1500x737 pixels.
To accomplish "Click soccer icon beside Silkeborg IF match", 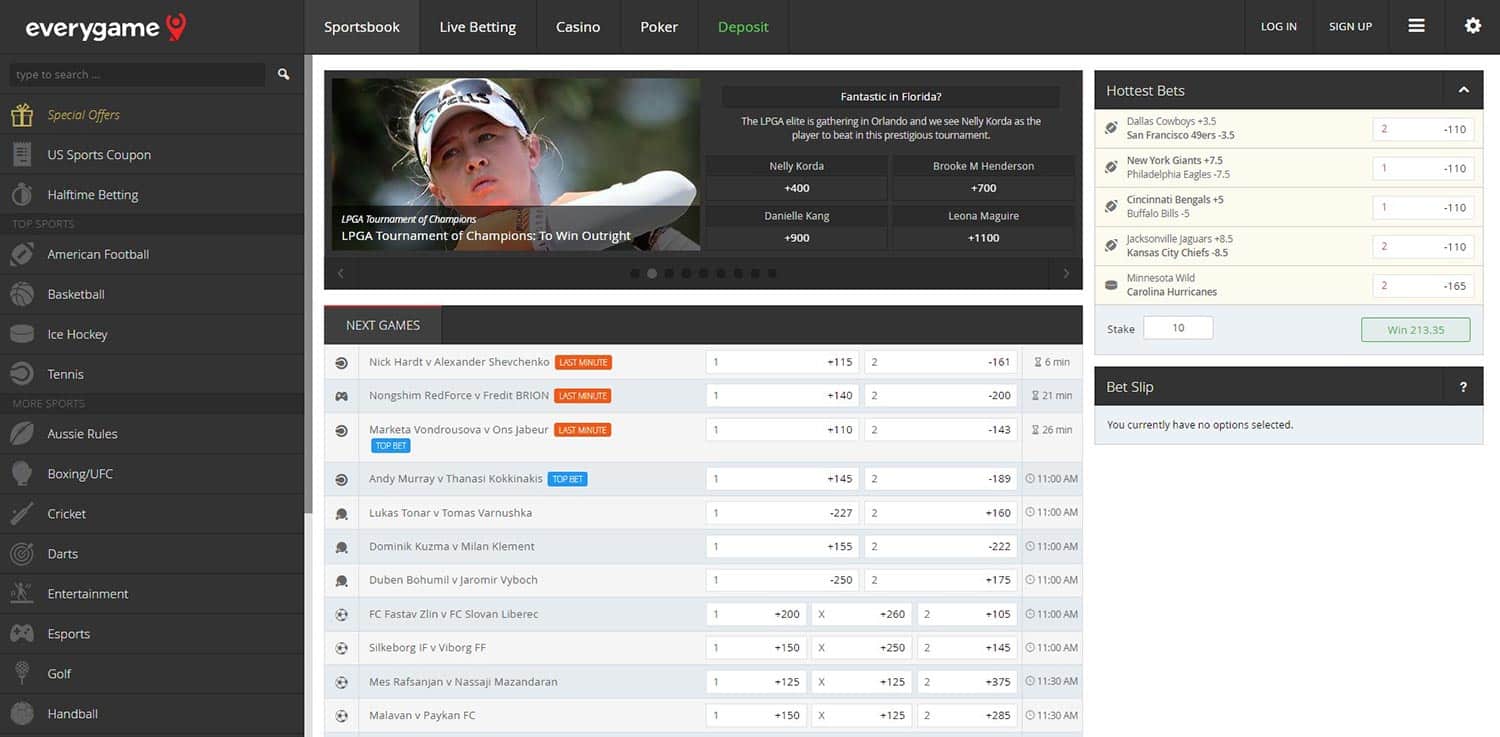I will point(341,648).
